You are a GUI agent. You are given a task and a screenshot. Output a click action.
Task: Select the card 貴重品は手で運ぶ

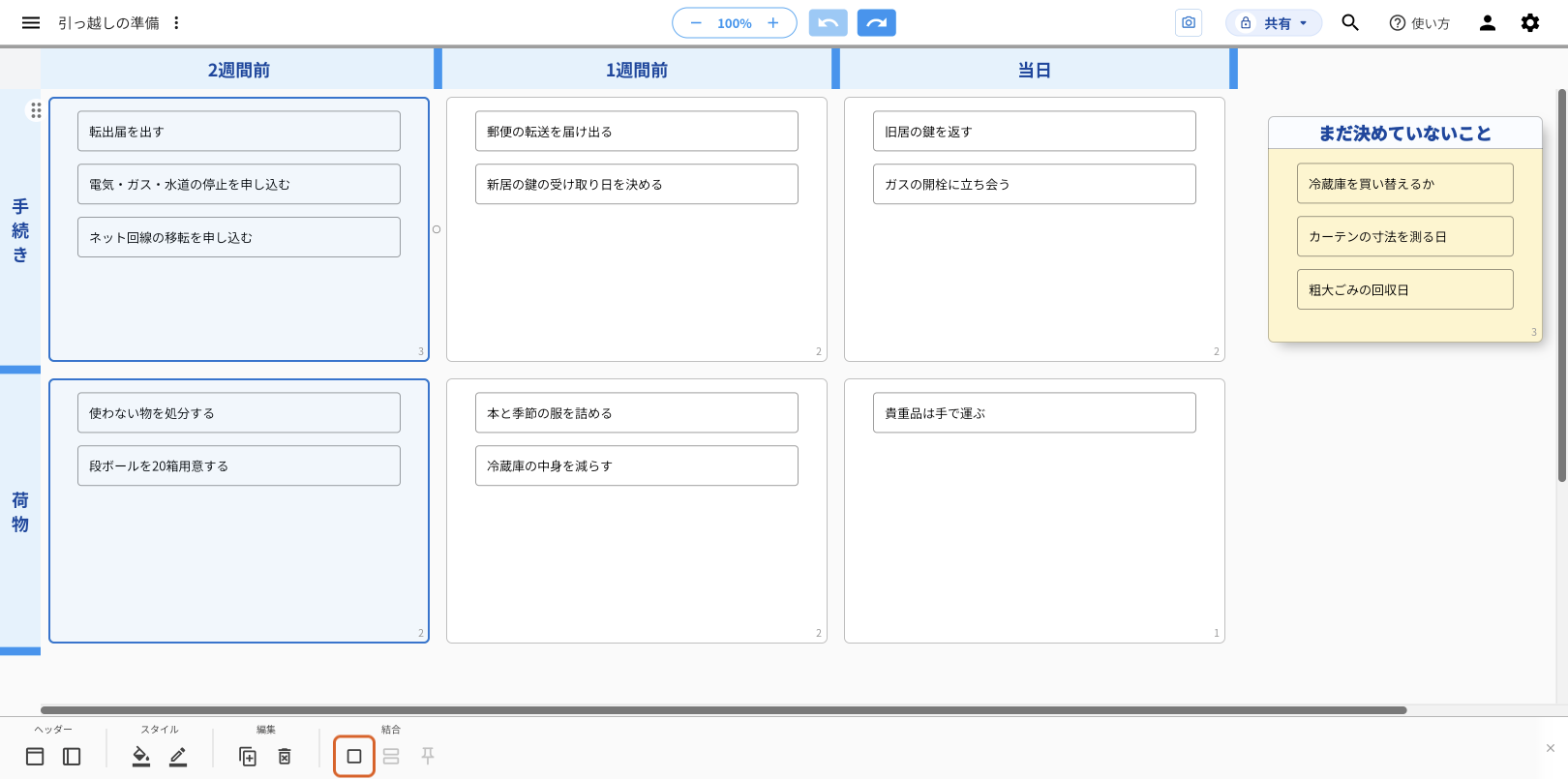tap(1035, 413)
